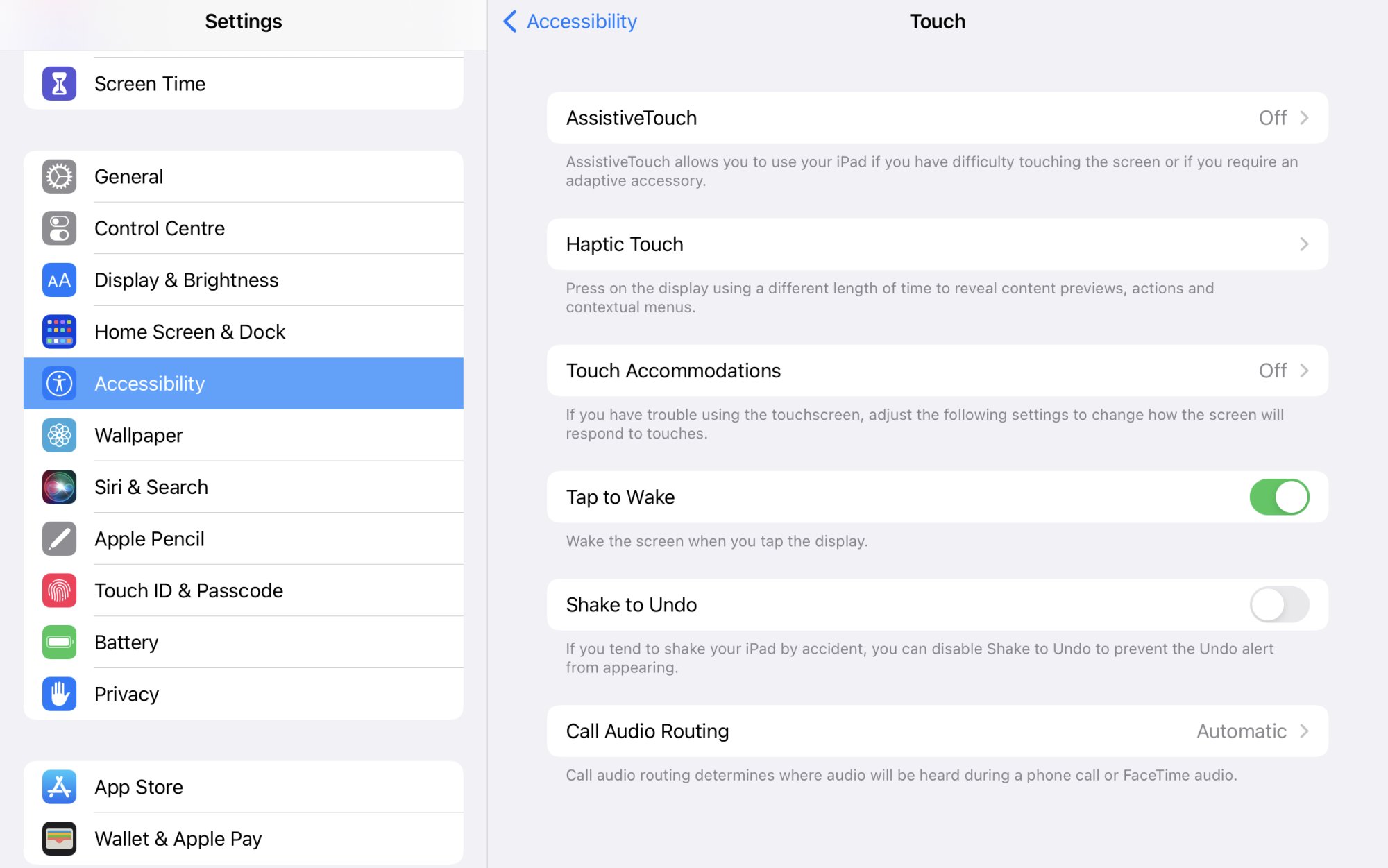The height and width of the screenshot is (868, 1388).
Task: Tap the Wallet & Apple Pay icon
Action: (x=59, y=839)
